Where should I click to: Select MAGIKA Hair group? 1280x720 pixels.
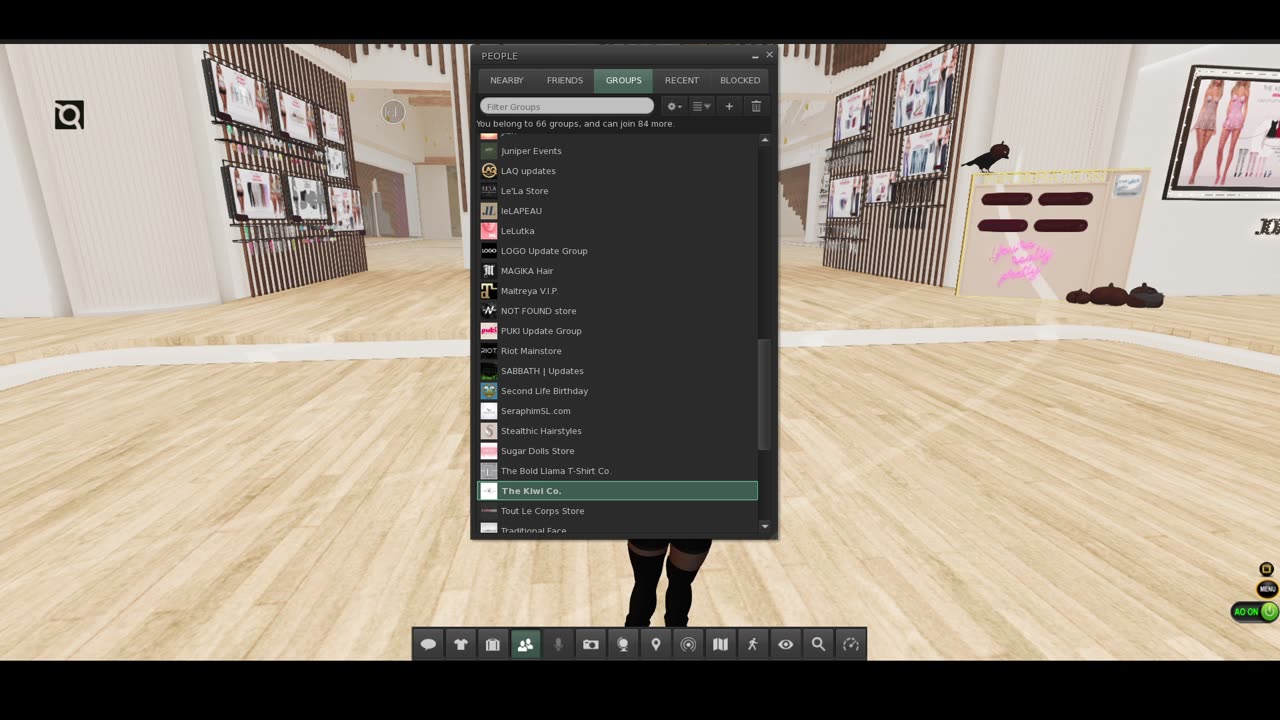pos(617,271)
